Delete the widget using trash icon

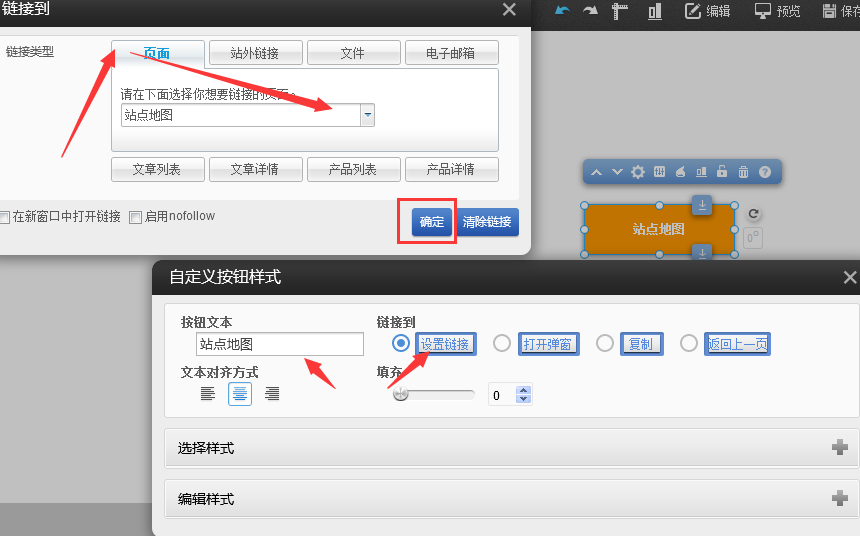pos(743,172)
